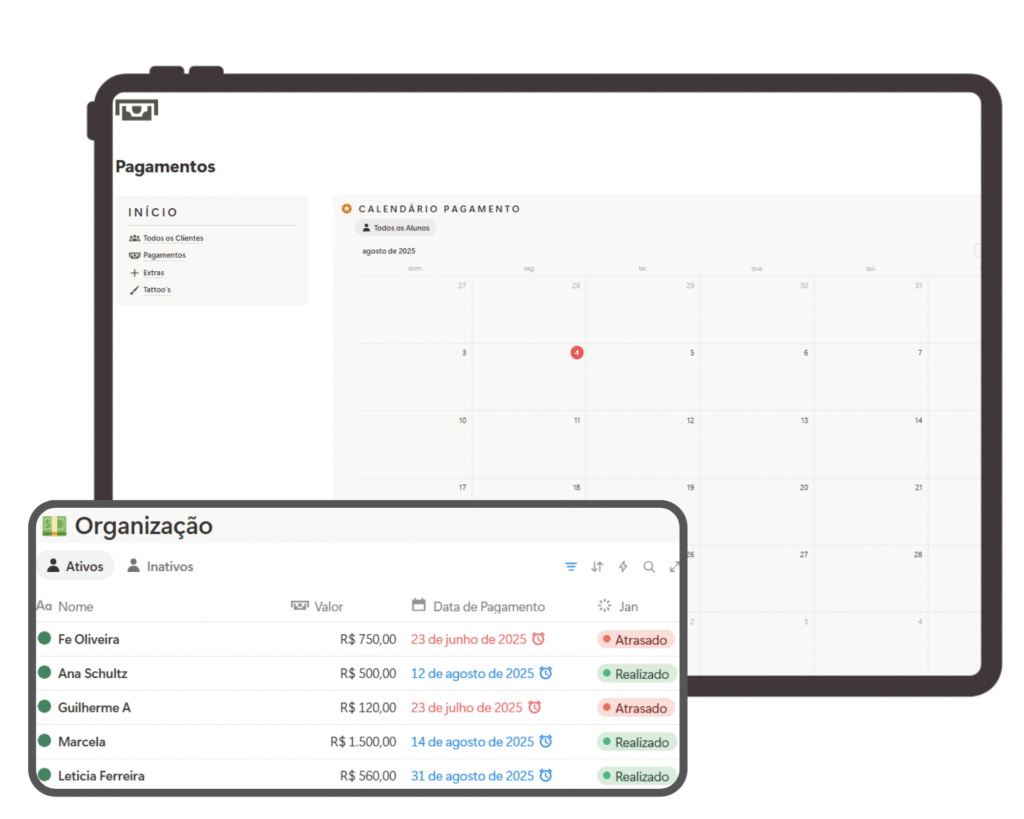The width and height of the screenshot is (1024, 819).
Task: Click the money icon above Pagamentos title
Action: (x=136, y=110)
